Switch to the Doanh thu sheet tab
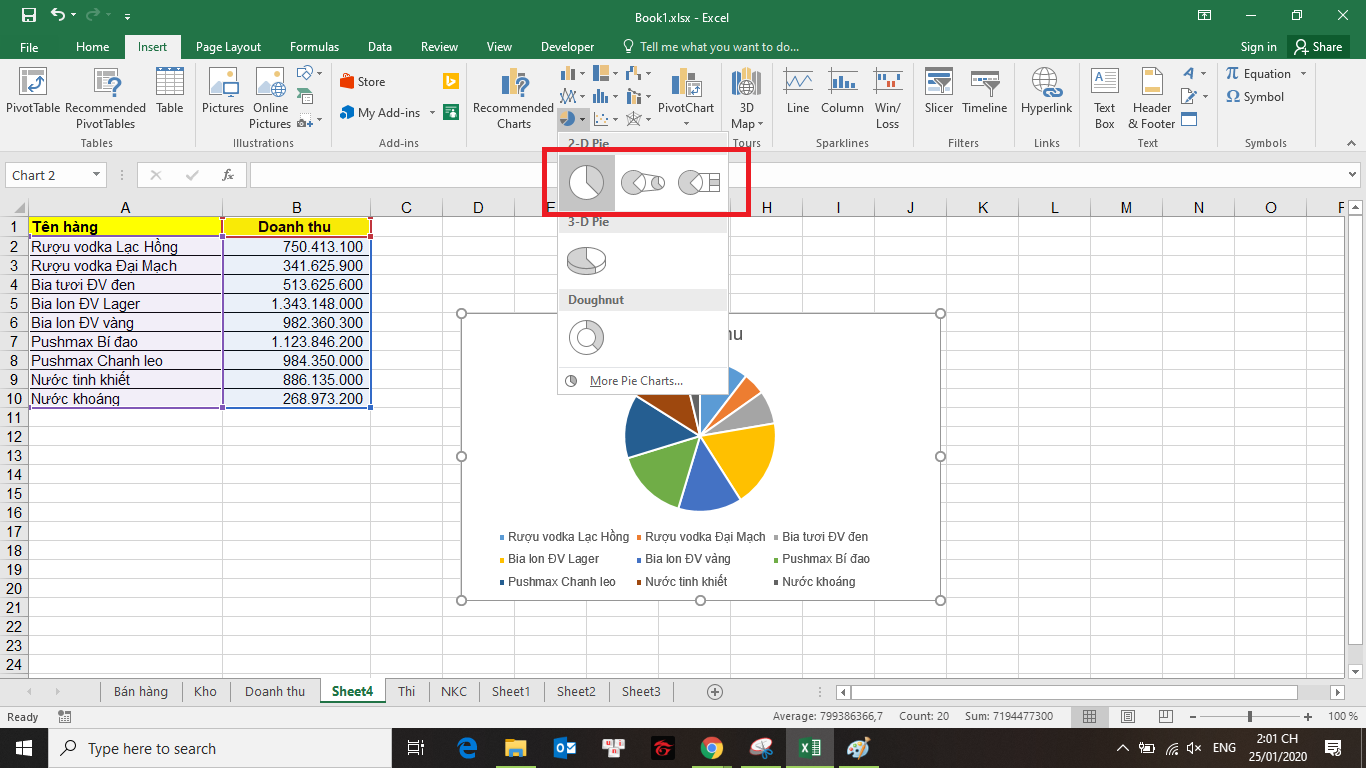This screenshot has width=1366, height=768. pos(274,691)
